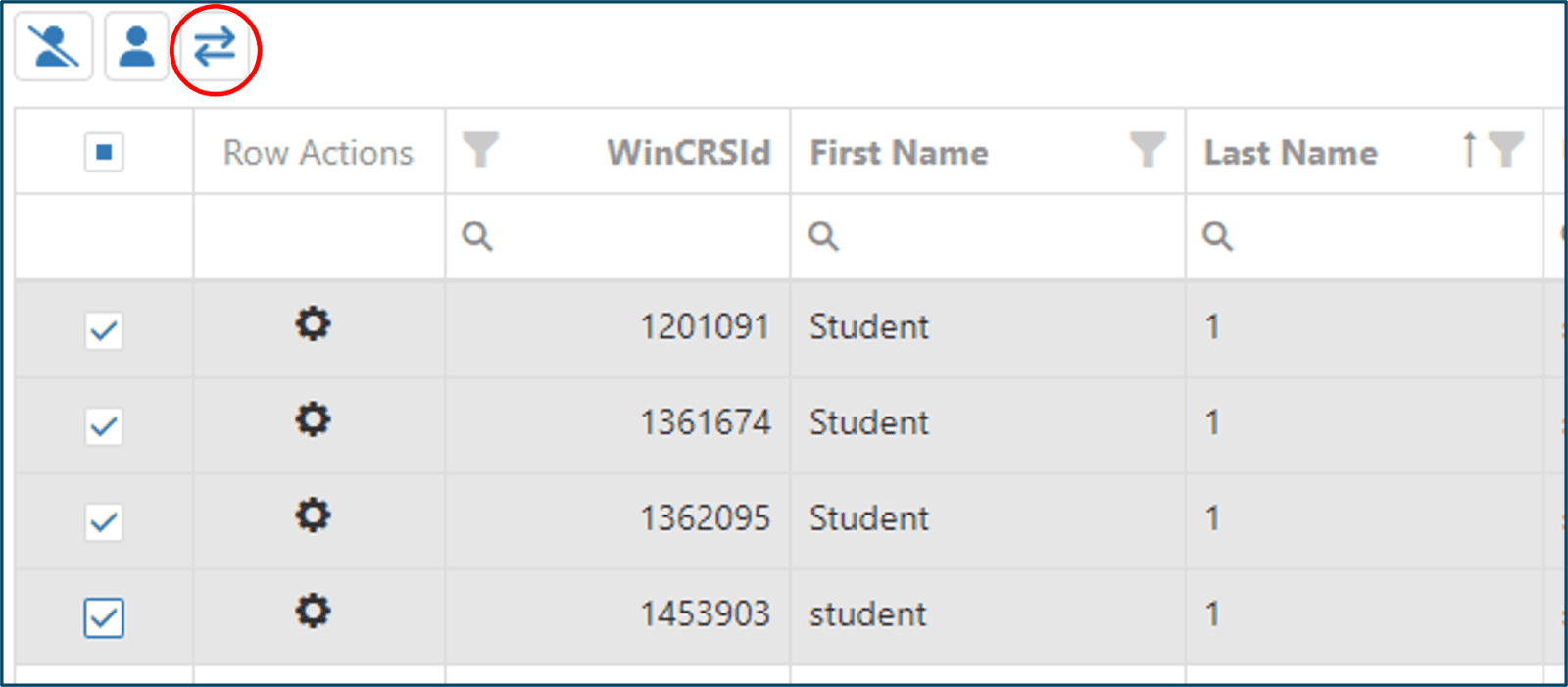The width and height of the screenshot is (1568, 687).
Task: Uncheck the checkbox for row 1362095
Action: point(104,521)
